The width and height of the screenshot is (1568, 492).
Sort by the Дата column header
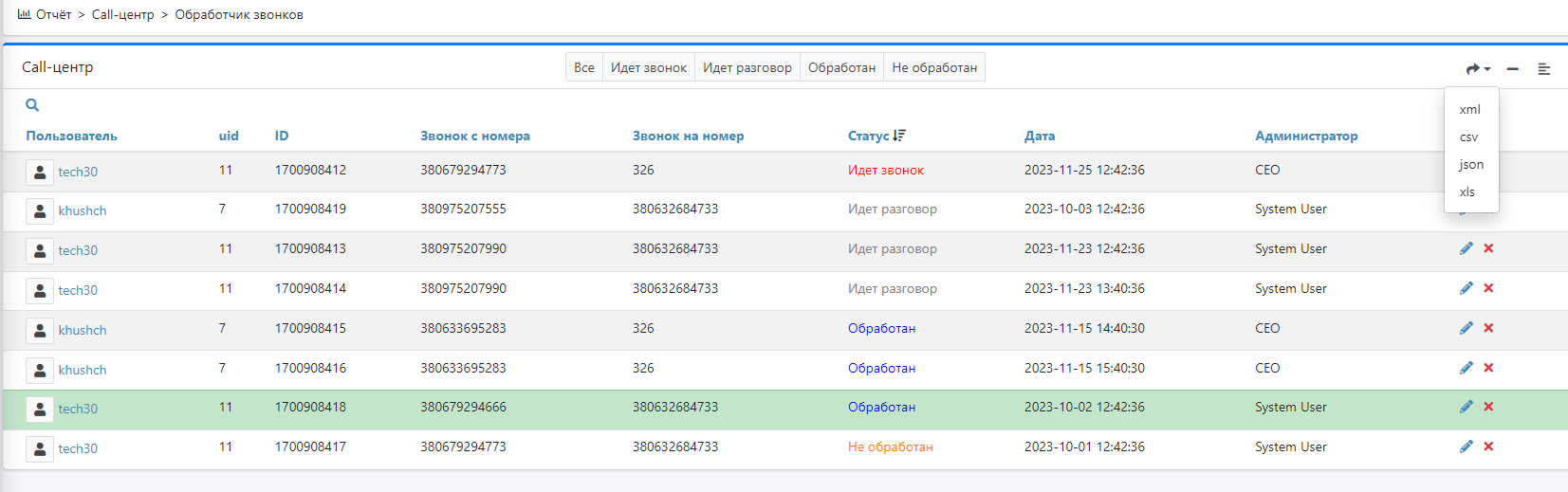pyautogui.click(x=1039, y=136)
